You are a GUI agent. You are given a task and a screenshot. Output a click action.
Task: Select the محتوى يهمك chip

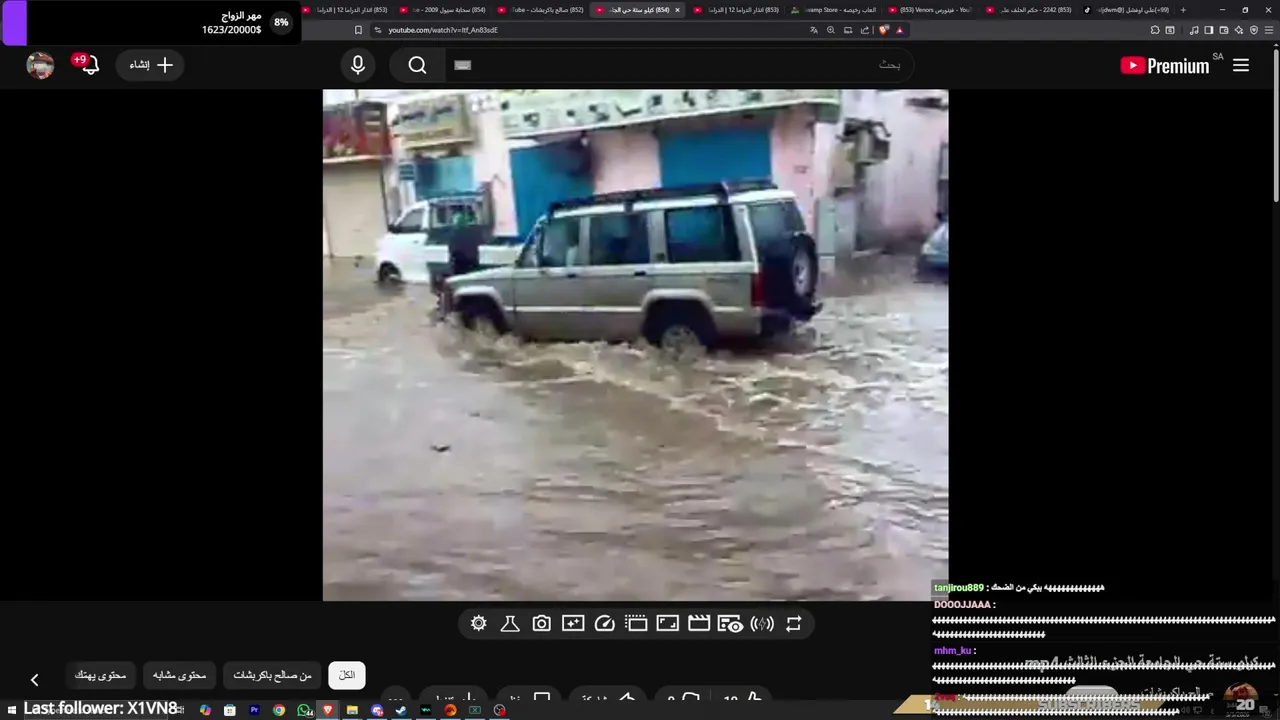click(100, 675)
